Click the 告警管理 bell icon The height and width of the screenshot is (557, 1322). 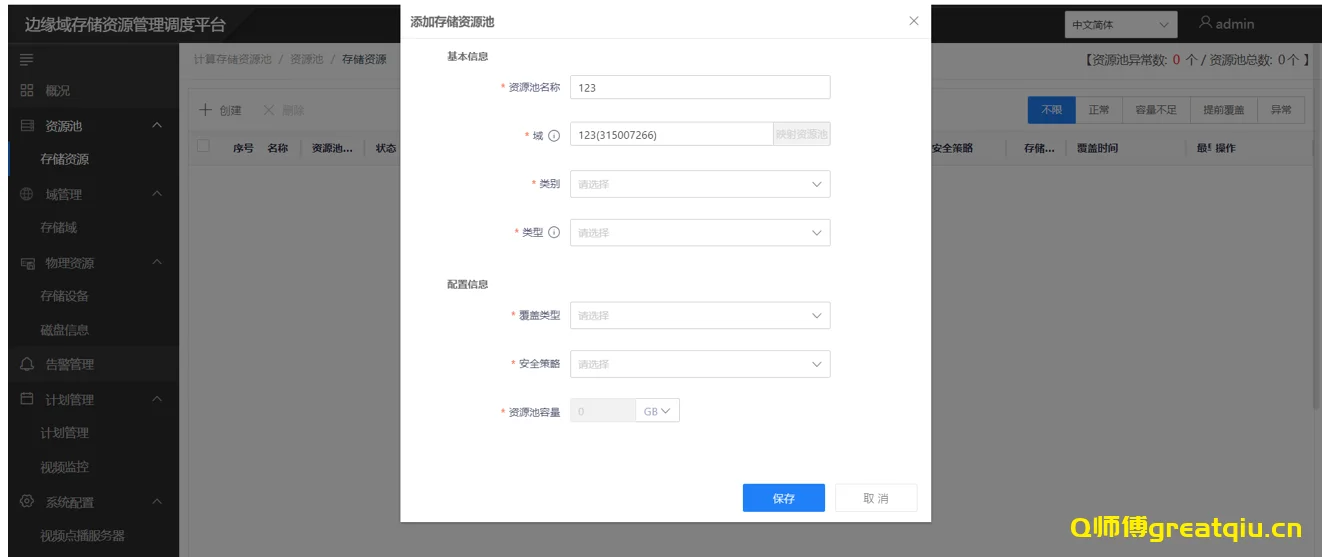click(x=27, y=365)
